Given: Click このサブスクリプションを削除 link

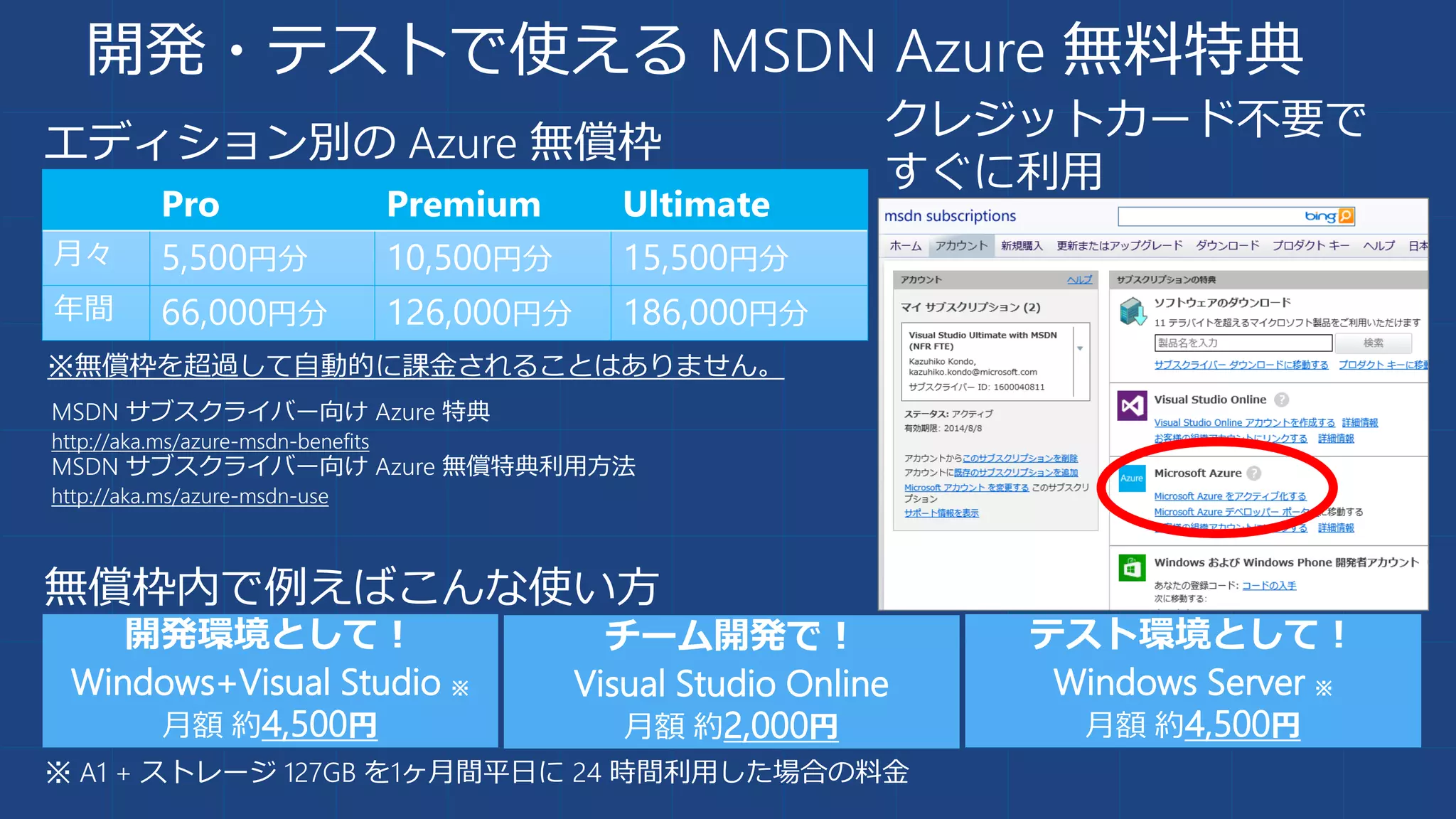Looking at the screenshot, I should pos(1020,459).
